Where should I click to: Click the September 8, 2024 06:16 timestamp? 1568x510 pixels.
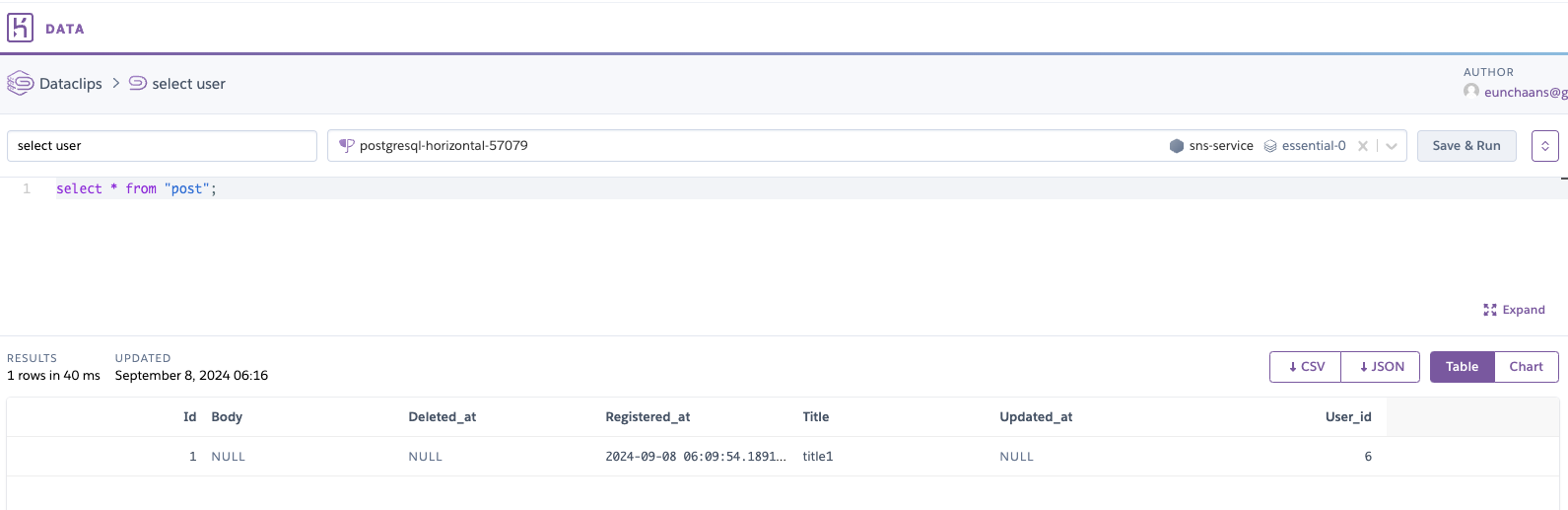[191, 376]
